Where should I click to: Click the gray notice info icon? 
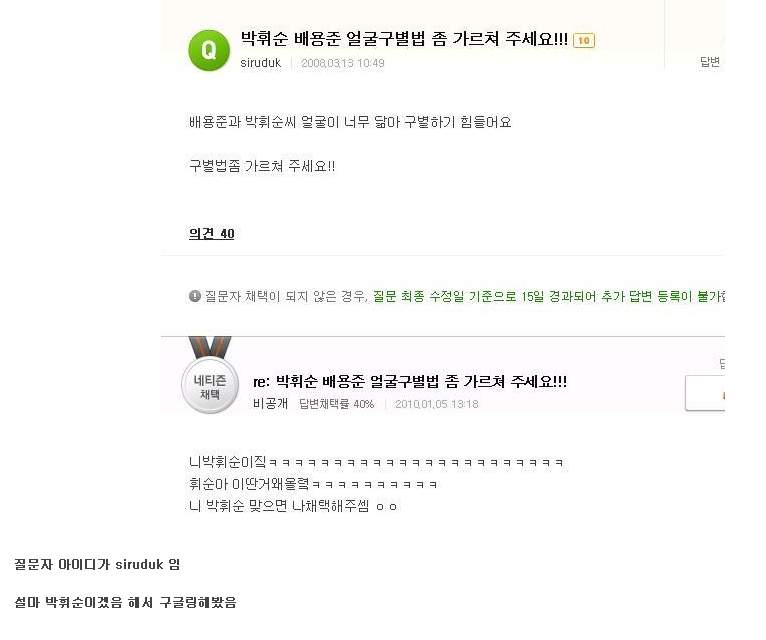195,296
